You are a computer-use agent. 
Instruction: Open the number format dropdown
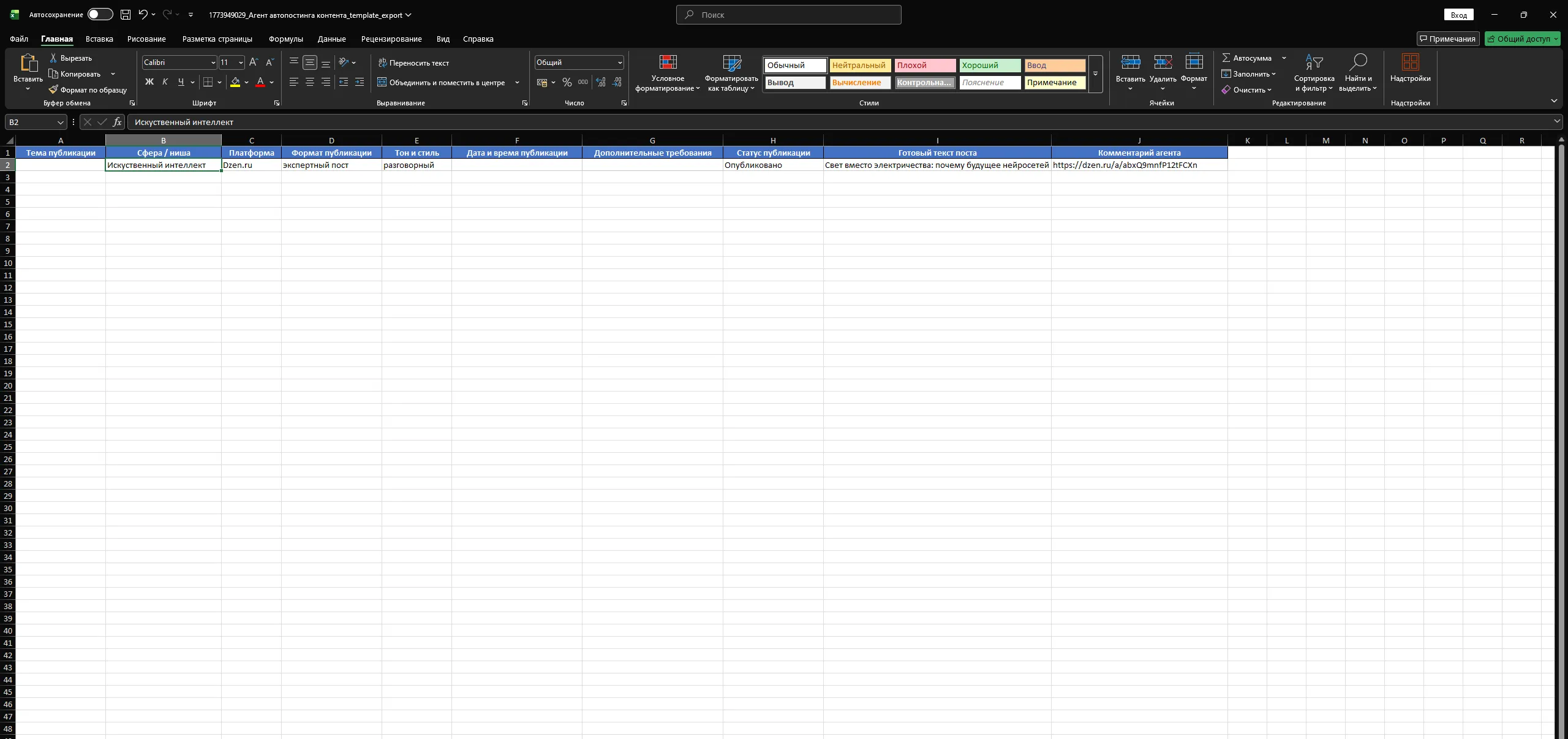[620, 63]
